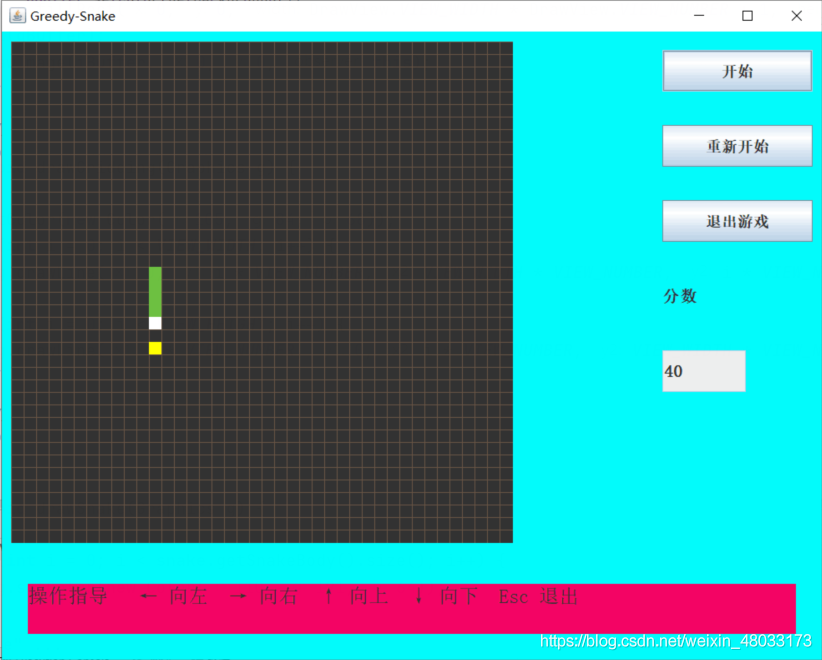This screenshot has height=660, width=822.
Task: Click the Greedy-Snake title text
Action: [x=73, y=16]
